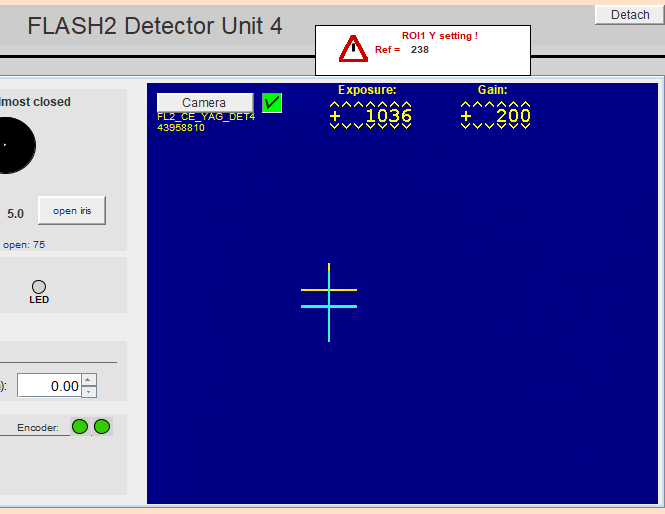665x514 pixels.
Task: Decrement the 0.00 field with spinner down arrow
Action: point(88,391)
